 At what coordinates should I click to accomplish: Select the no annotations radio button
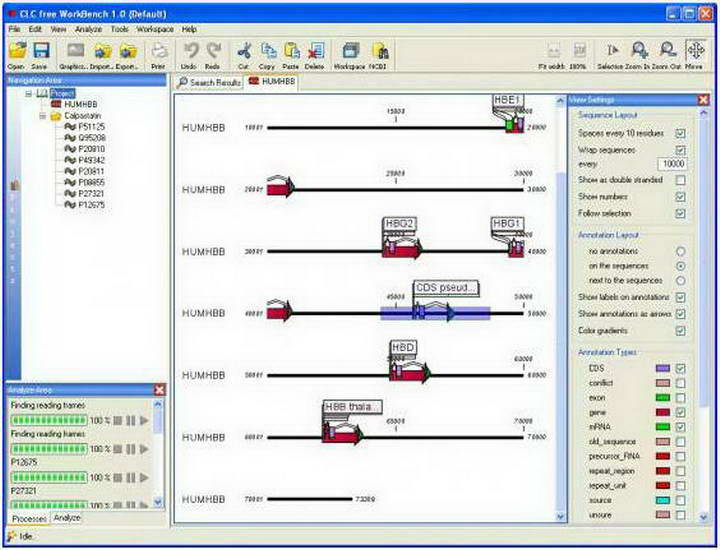pos(681,251)
